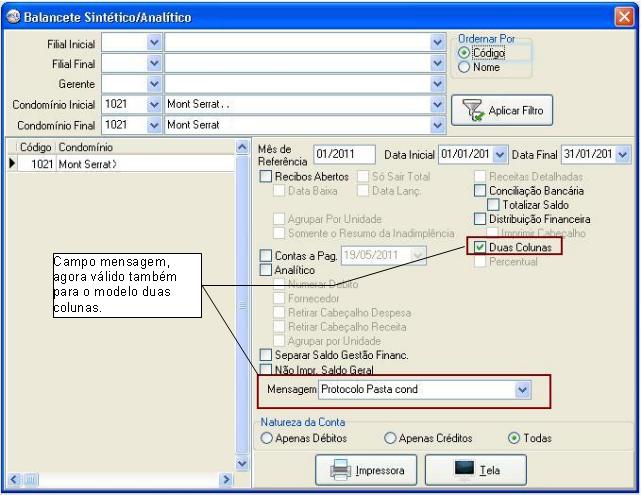Click the Código column header
641x495 pixels.
36,147
